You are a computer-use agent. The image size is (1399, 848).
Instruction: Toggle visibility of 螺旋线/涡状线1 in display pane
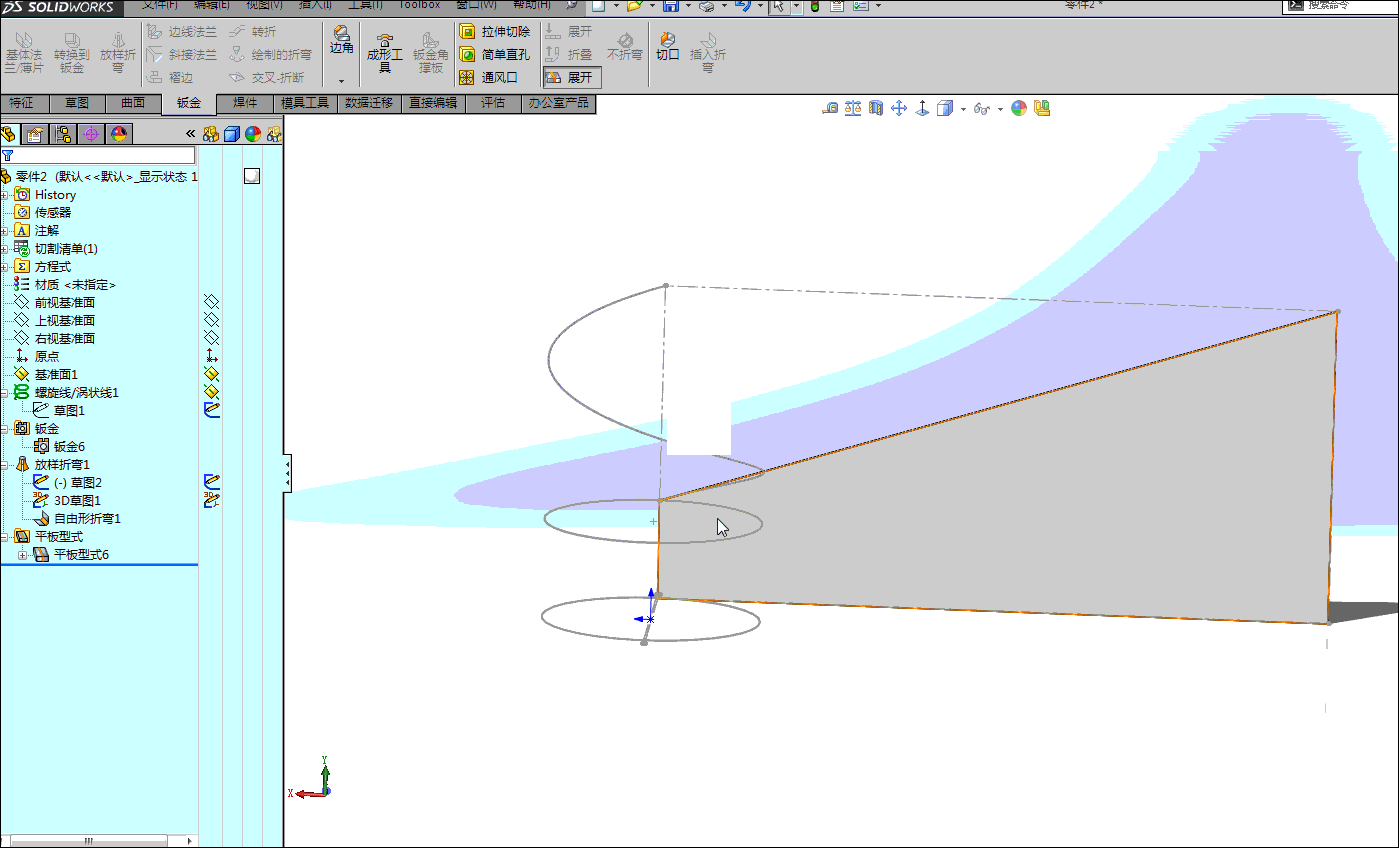pyautogui.click(x=211, y=392)
